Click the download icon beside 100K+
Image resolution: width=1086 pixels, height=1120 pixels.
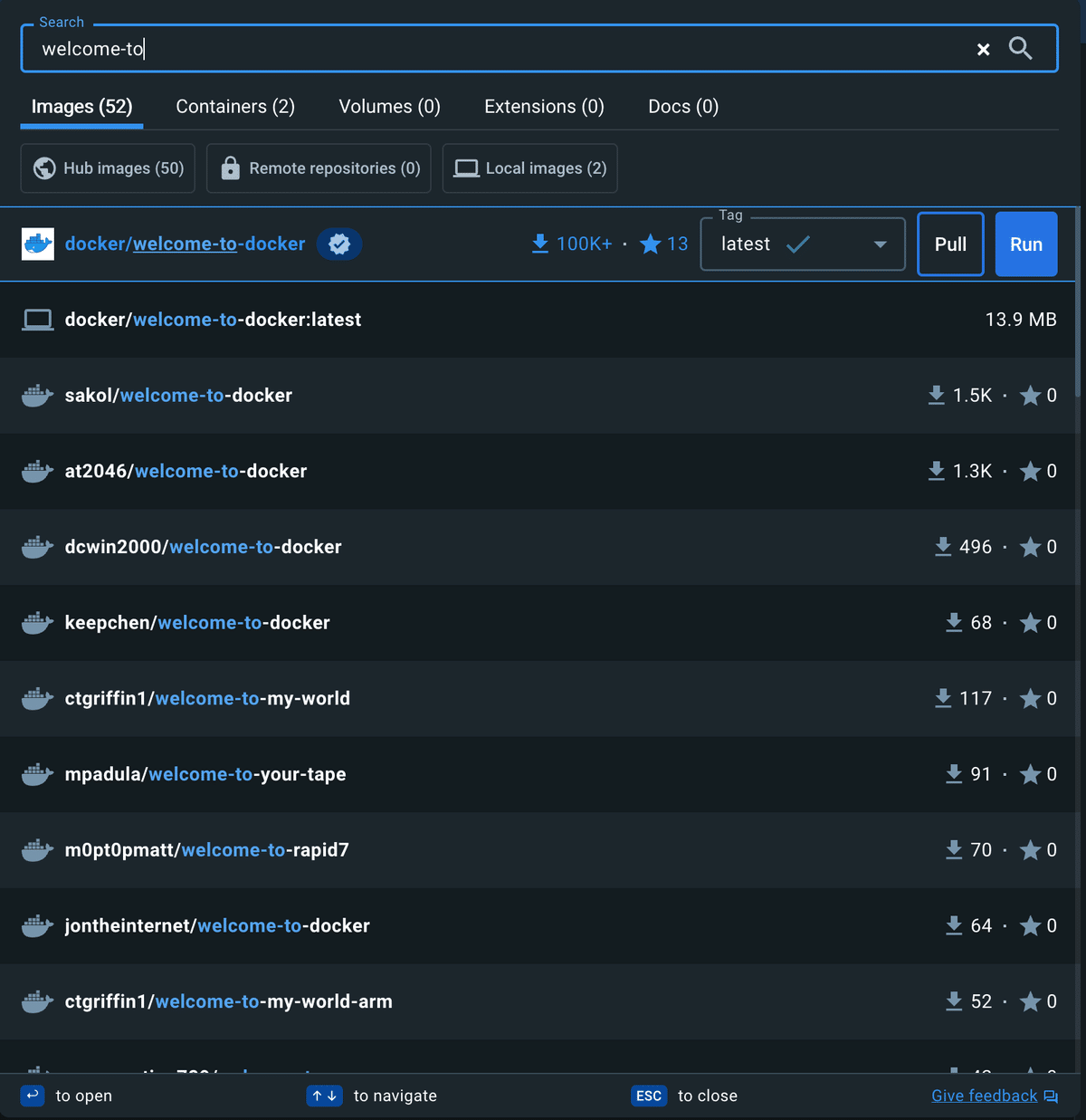(x=540, y=244)
